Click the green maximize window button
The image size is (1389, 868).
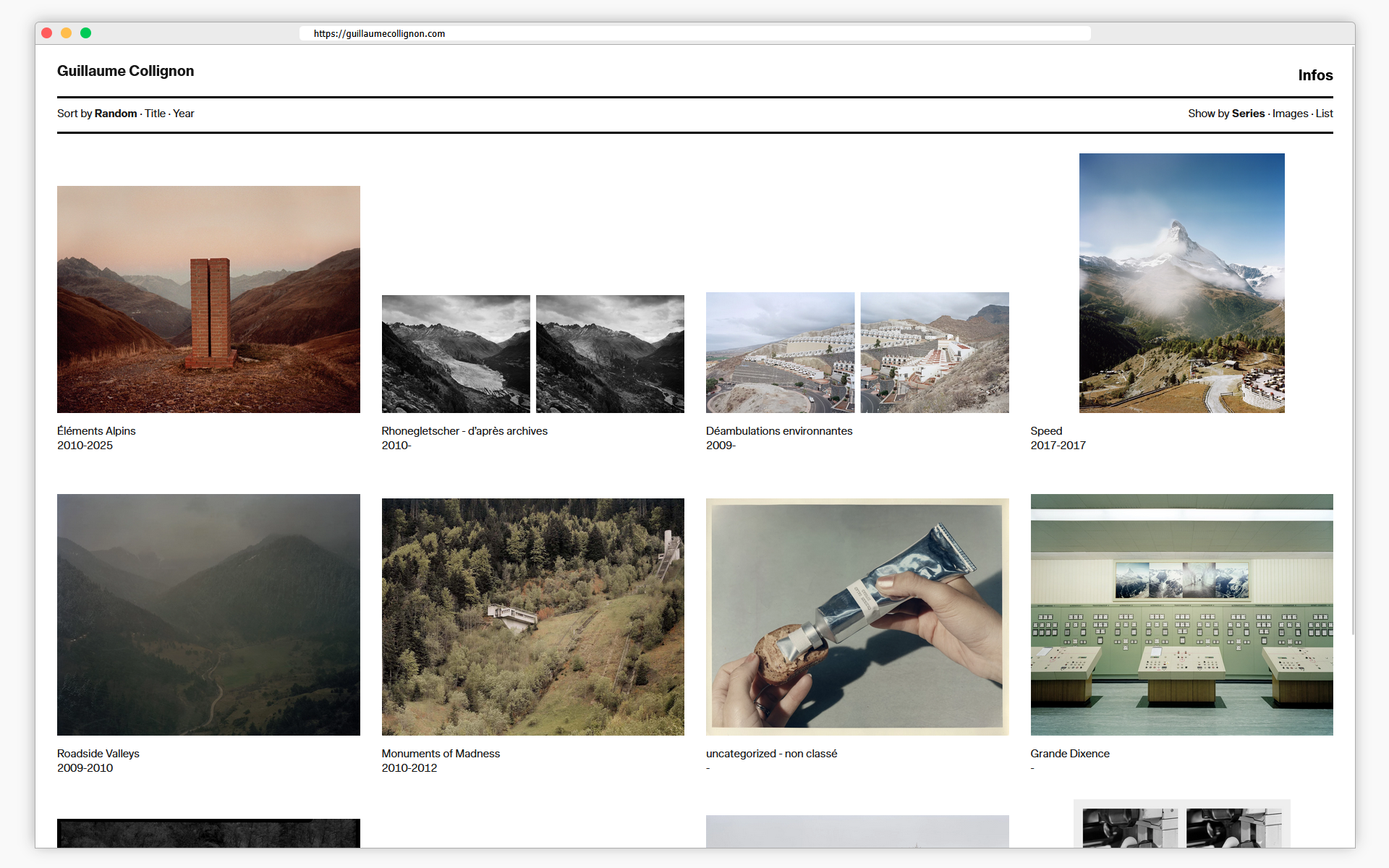pos(85,33)
